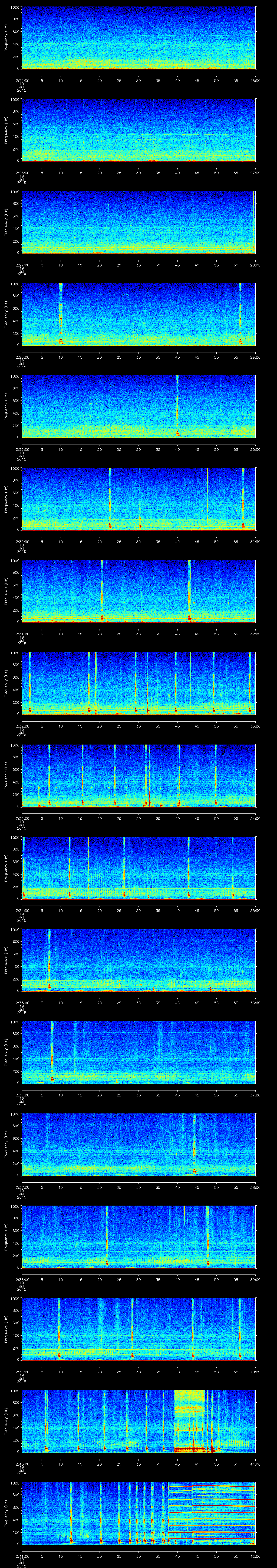This screenshot has width=277, height=1568.
Task: Select the 2:40:00 start time label
Action: tap(22, 1464)
